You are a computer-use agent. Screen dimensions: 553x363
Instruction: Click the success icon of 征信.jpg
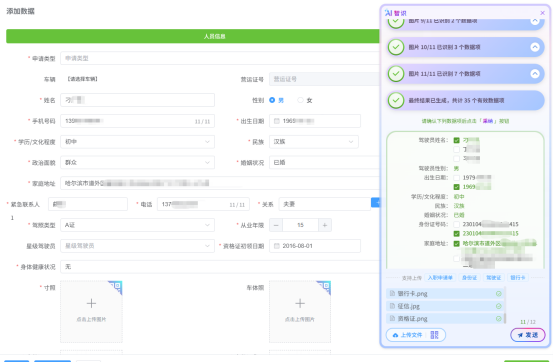tap(498, 306)
